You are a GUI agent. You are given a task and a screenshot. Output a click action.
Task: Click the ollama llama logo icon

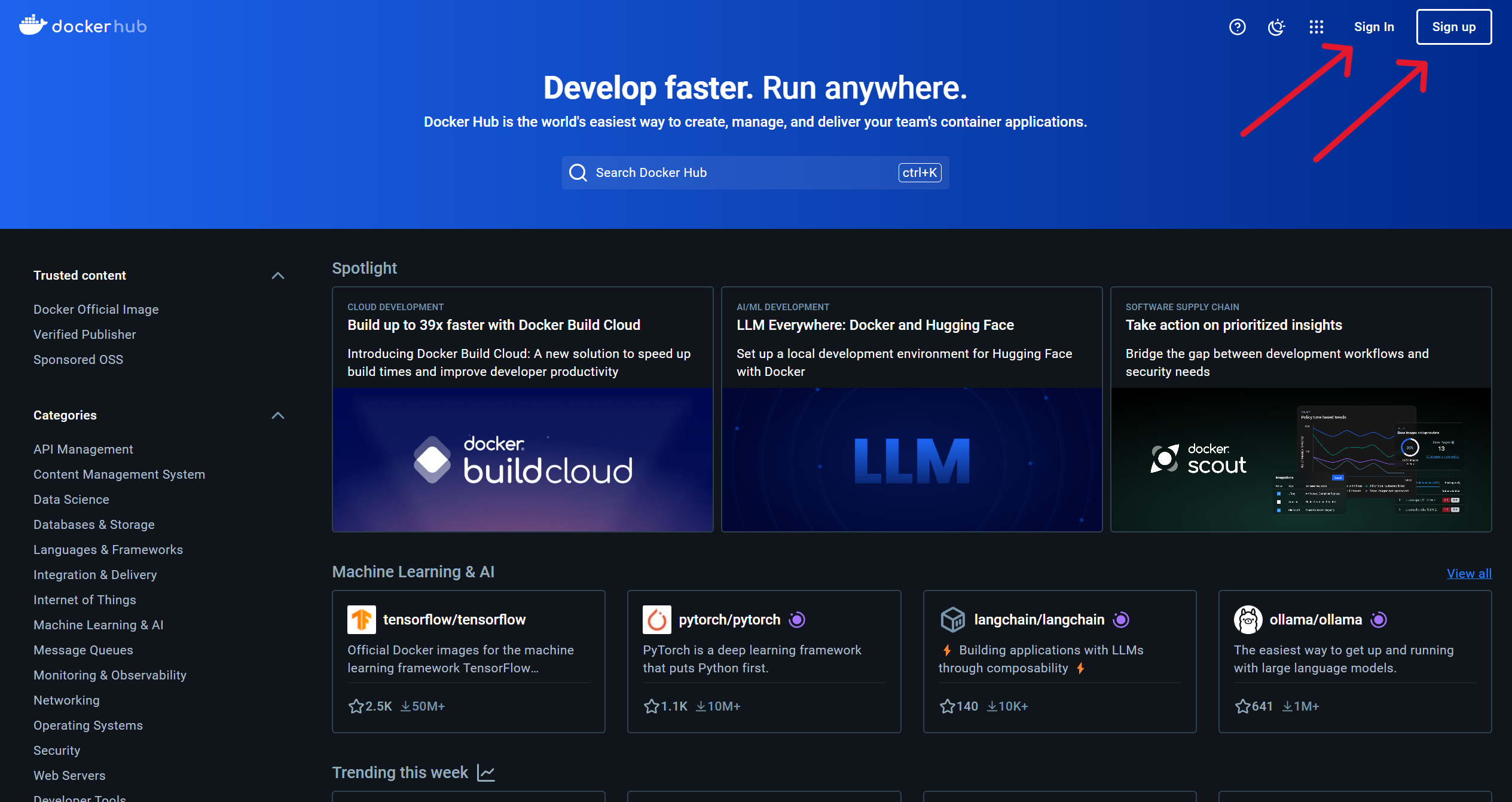(1248, 620)
